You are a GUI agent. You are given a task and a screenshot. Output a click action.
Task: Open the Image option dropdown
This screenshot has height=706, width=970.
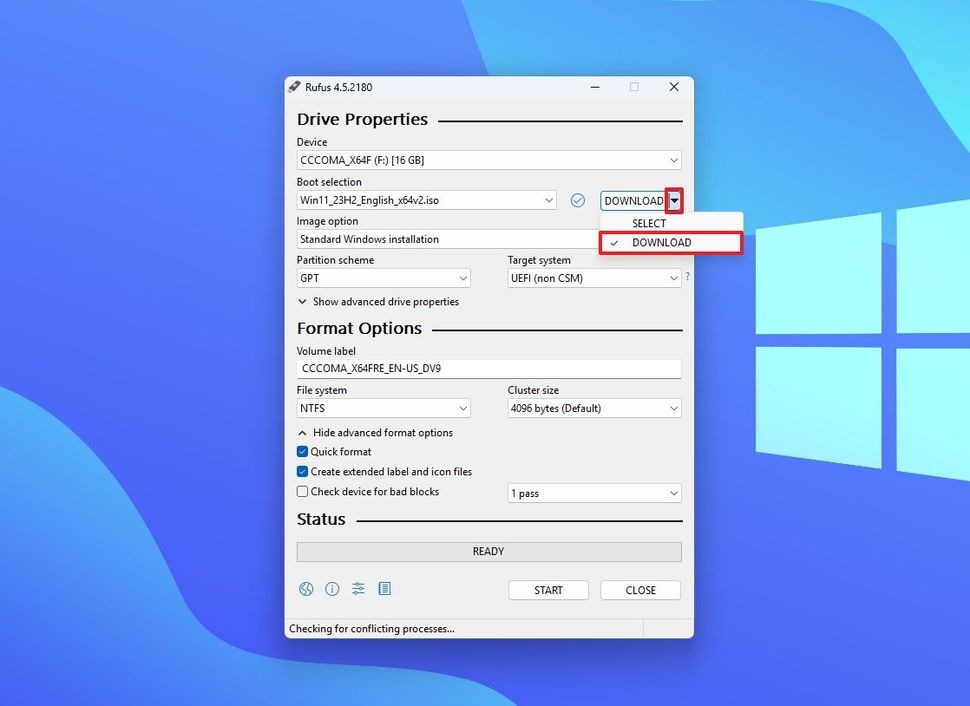[448, 239]
